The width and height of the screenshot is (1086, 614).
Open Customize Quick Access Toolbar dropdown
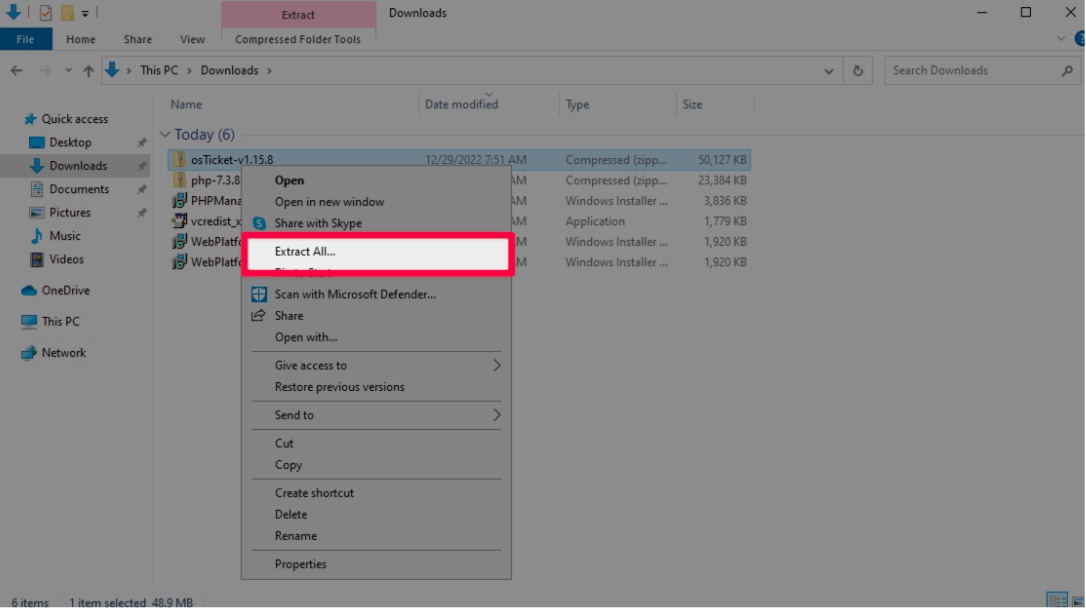pos(84,13)
